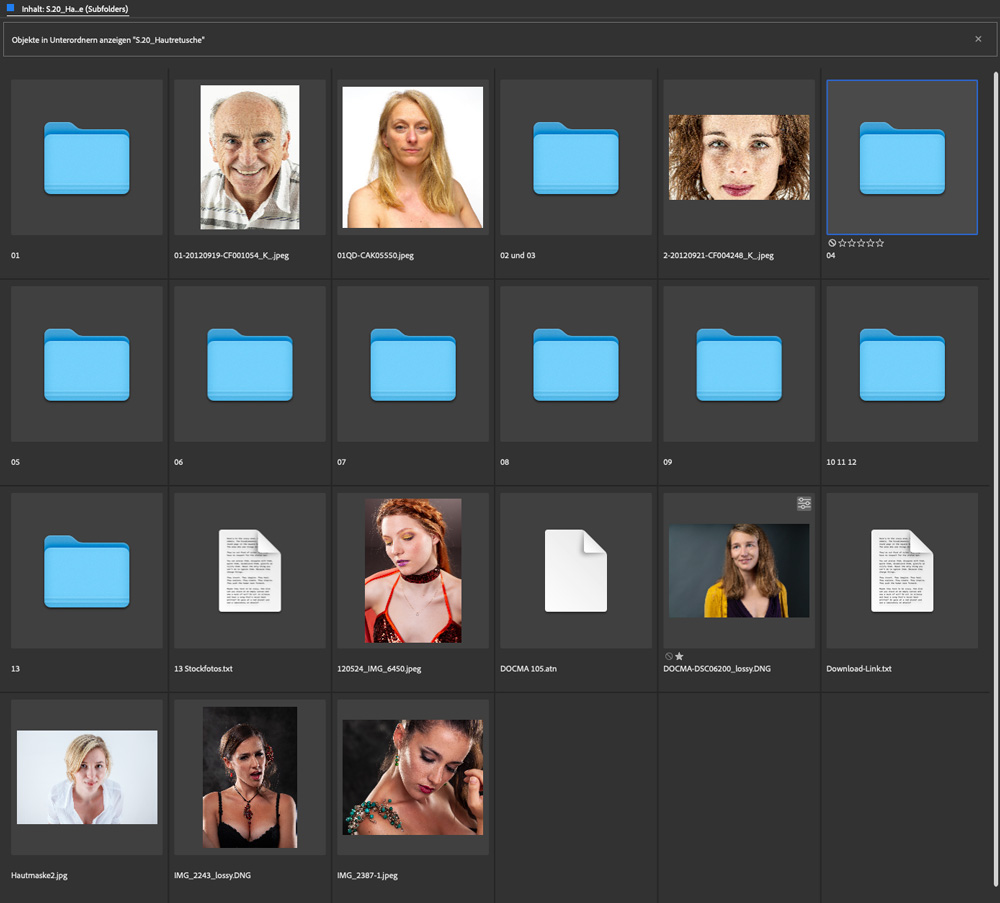Select the IMG_2387-1.jpeg thumbnail
The image size is (1000, 903).
click(412, 777)
